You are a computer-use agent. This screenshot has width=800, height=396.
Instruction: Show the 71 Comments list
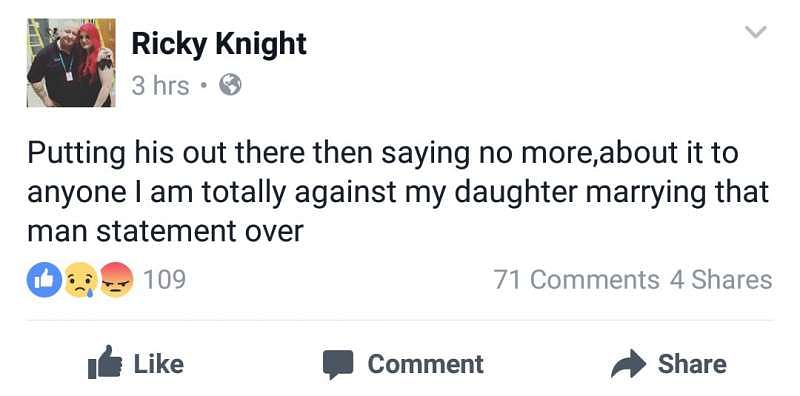(577, 280)
